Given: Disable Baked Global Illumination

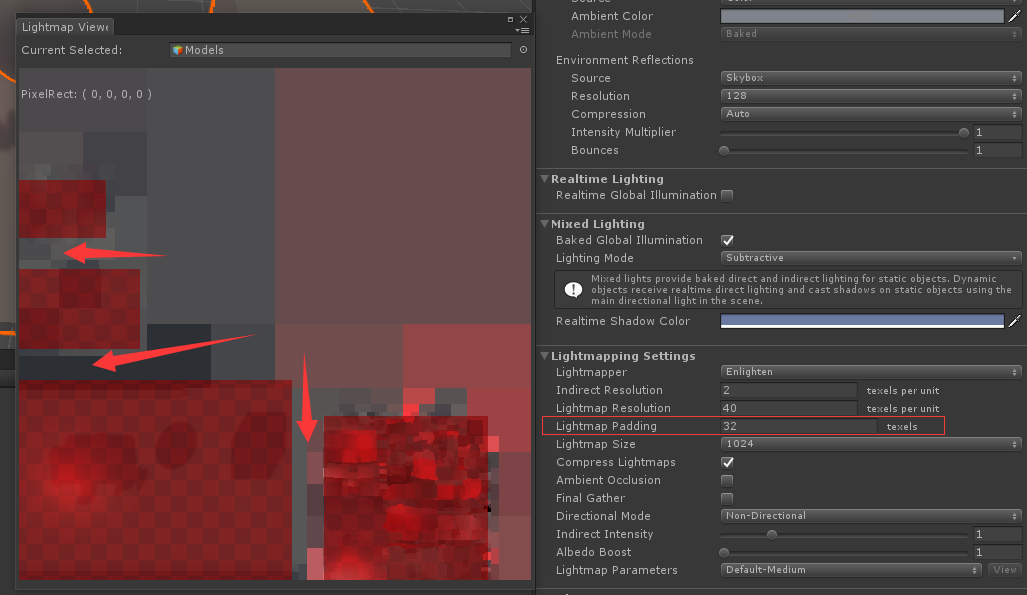Looking at the screenshot, I should click(x=727, y=240).
